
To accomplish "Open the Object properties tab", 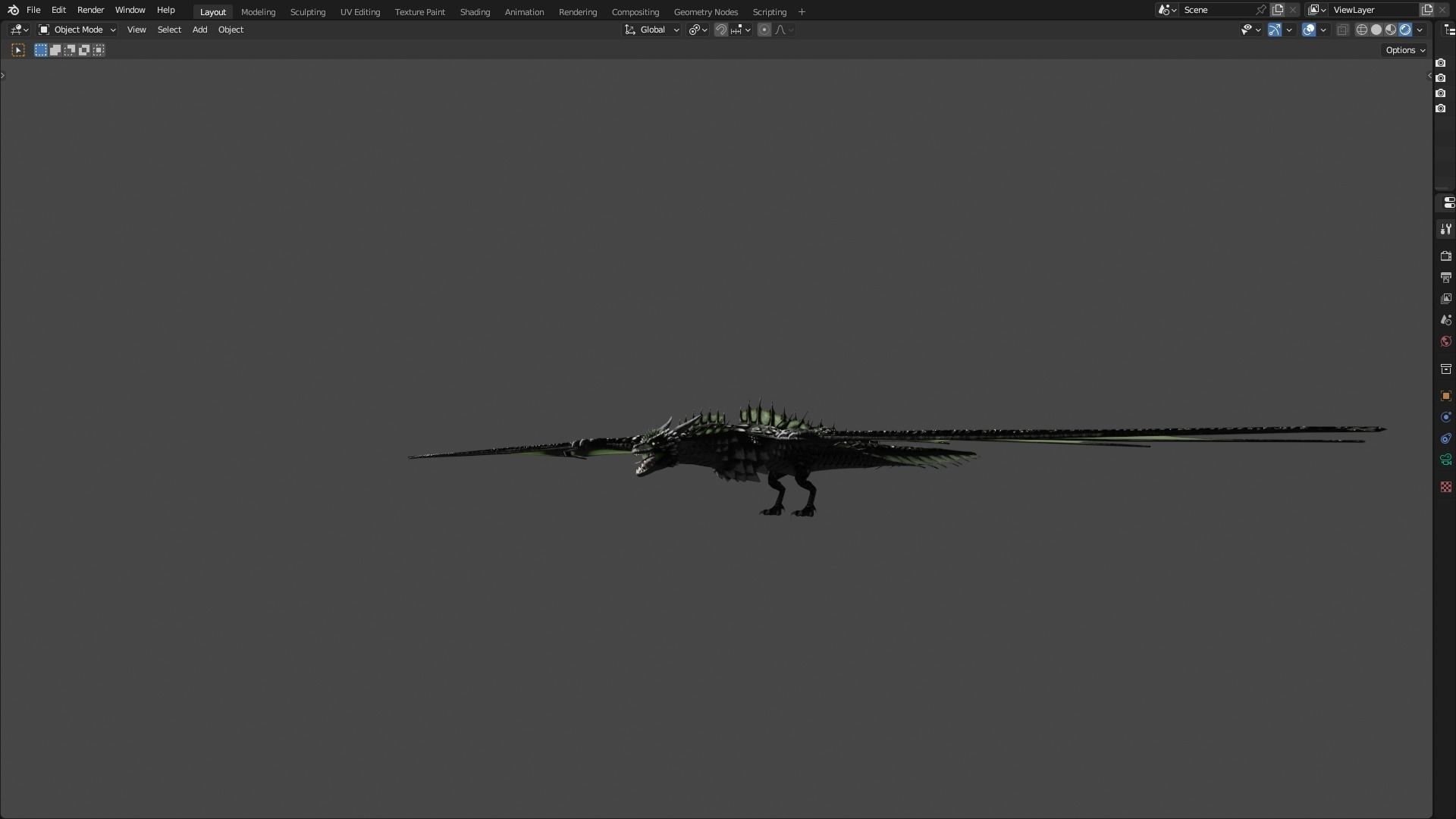I will pyautogui.click(x=1445, y=396).
